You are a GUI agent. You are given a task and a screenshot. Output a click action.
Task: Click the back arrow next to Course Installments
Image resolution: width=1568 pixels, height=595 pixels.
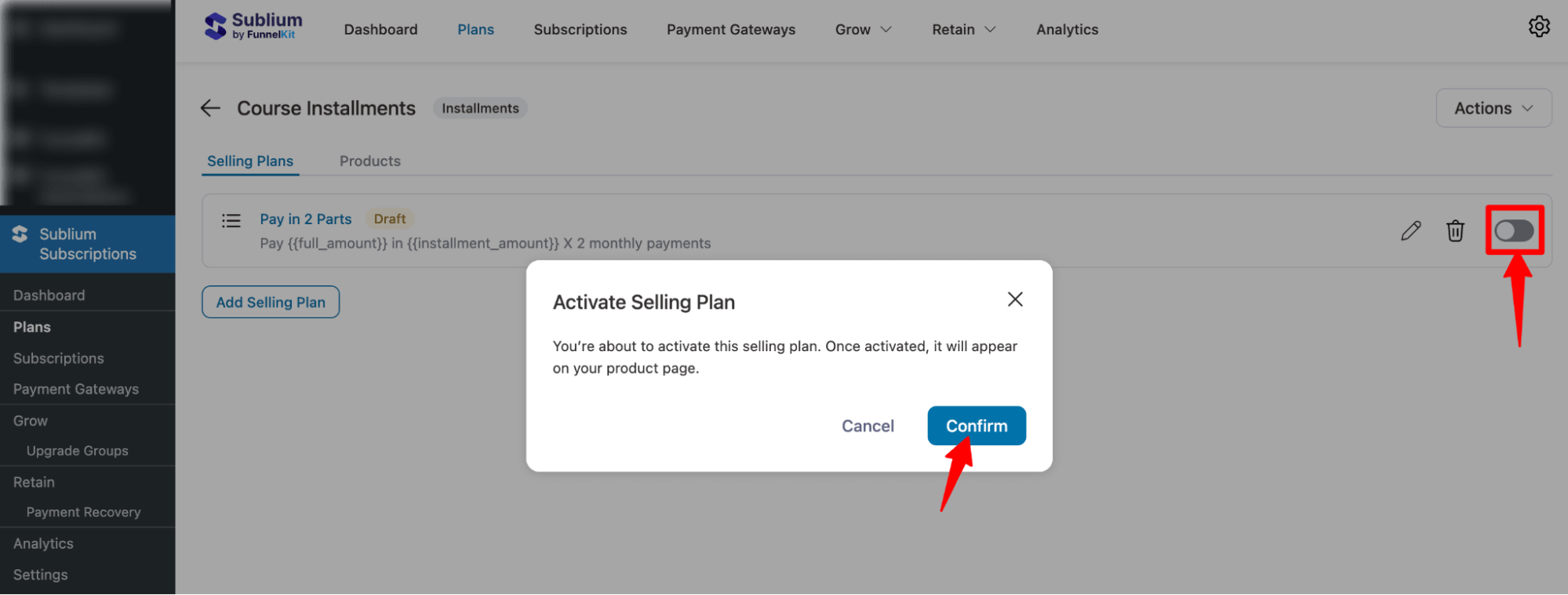pos(209,107)
